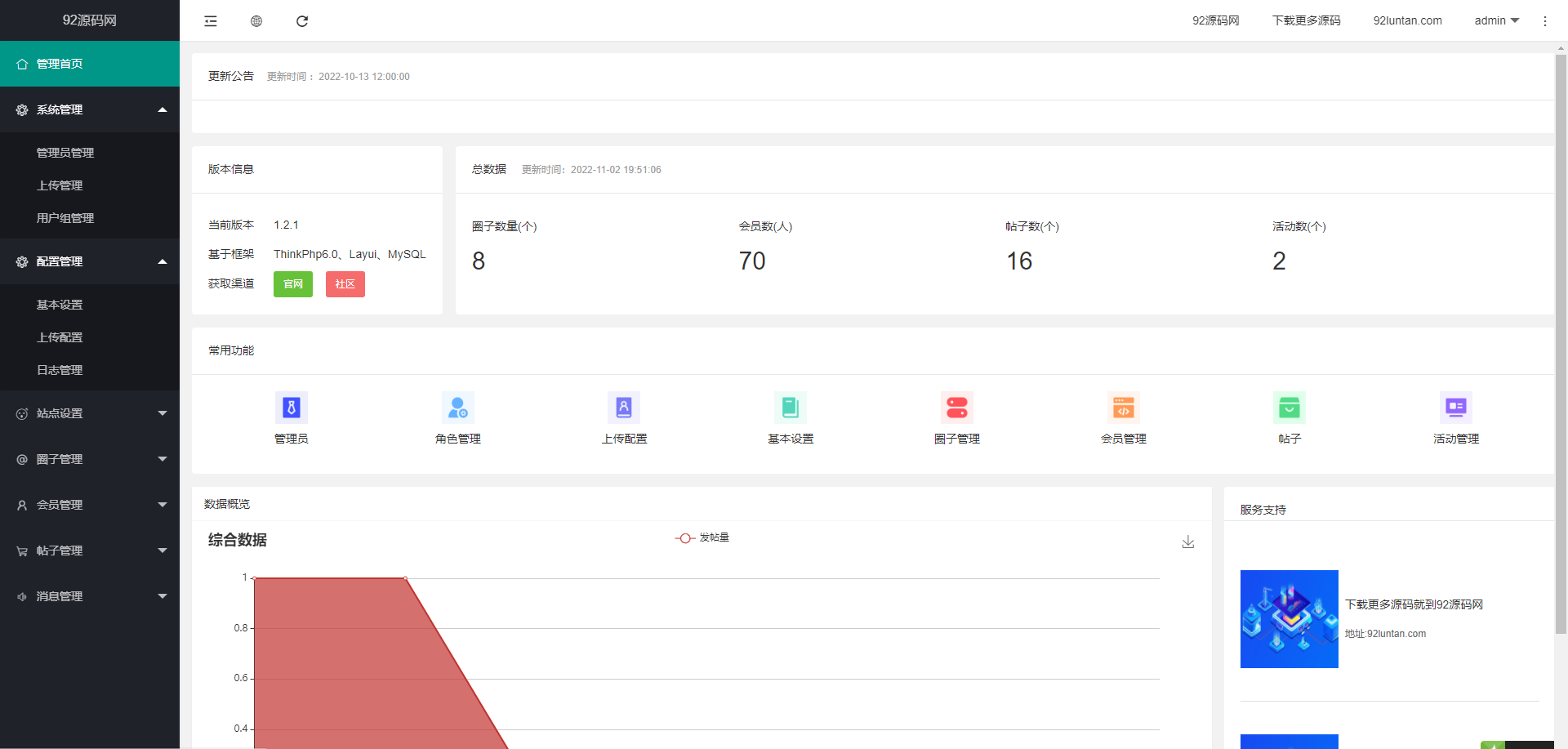Go to 管理首页 in sidebar

(x=90, y=64)
